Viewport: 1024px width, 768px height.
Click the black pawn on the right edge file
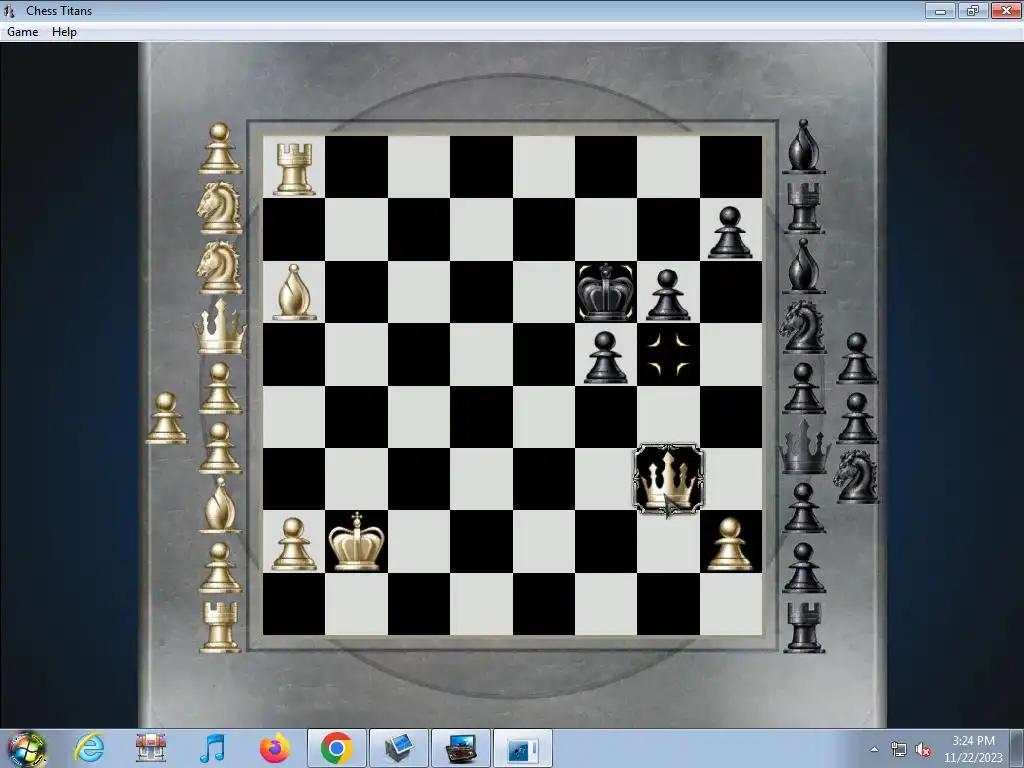pos(730,232)
